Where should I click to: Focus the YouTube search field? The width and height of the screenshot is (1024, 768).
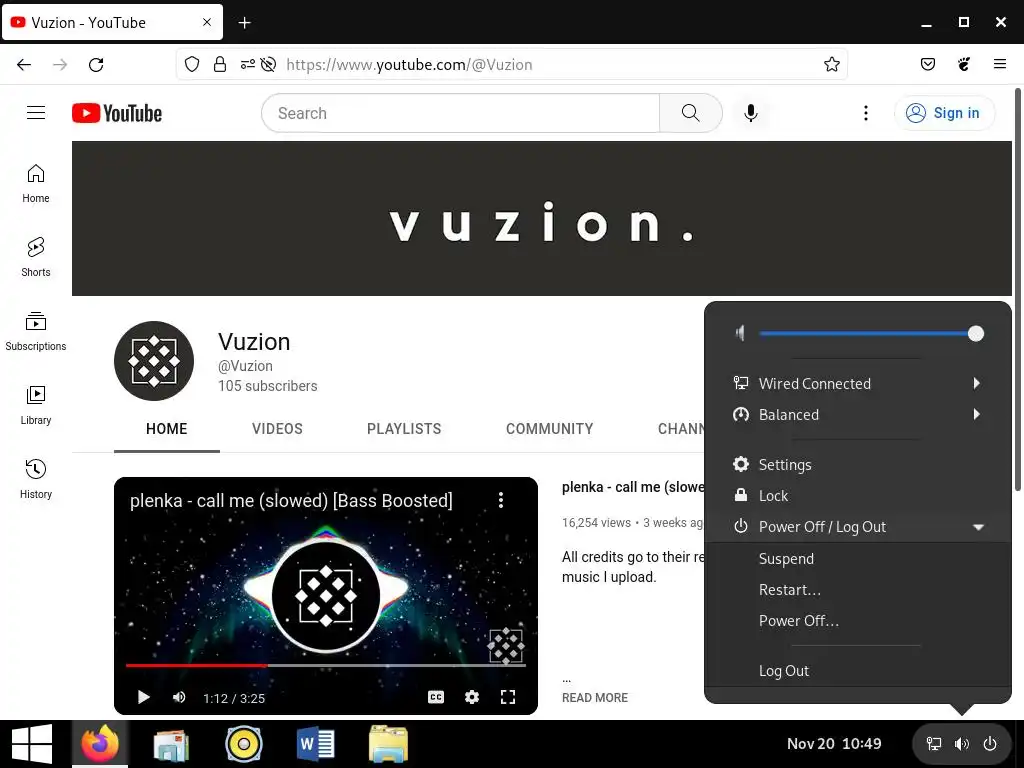click(461, 113)
